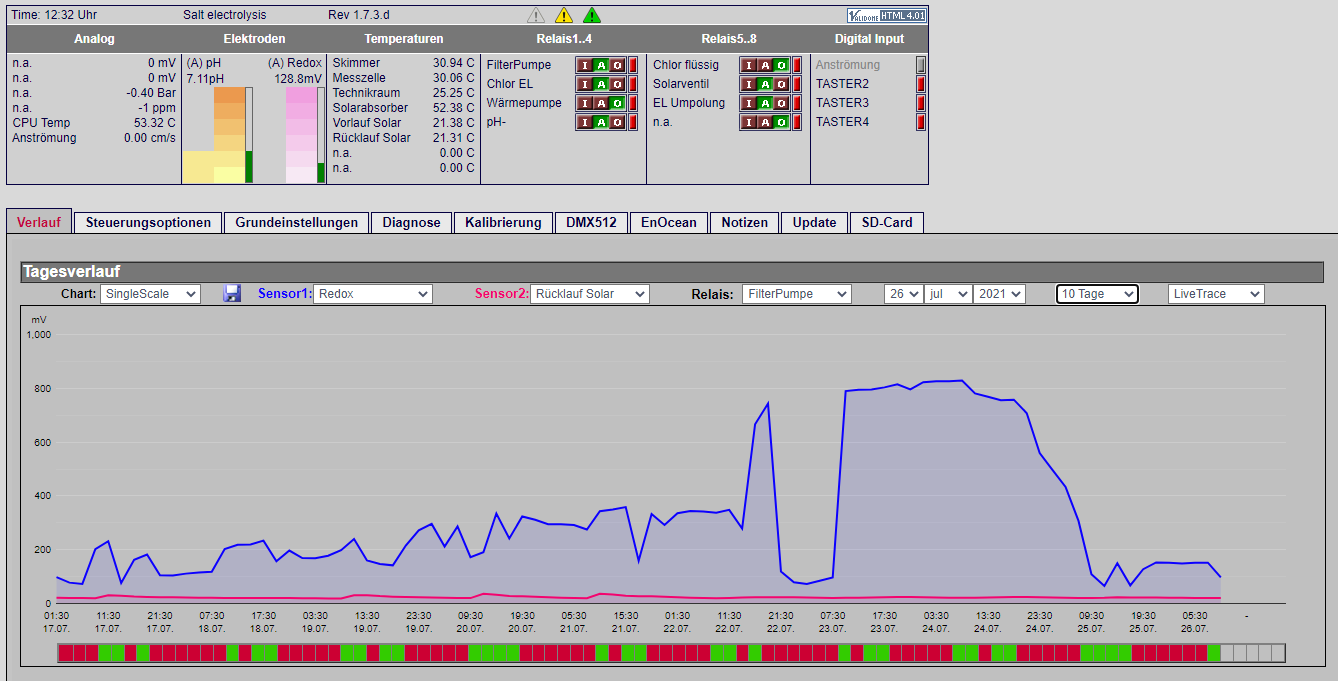Open the month dropdown showing jul
This screenshot has width=1338, height=681.
click(948, 294)
